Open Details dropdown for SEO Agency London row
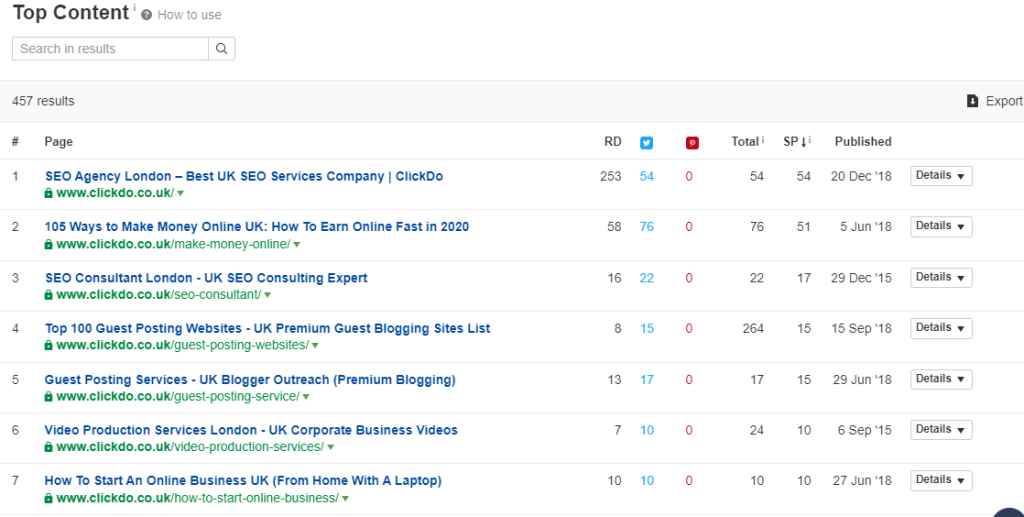The image size is (1024, 517). (941, 176)
